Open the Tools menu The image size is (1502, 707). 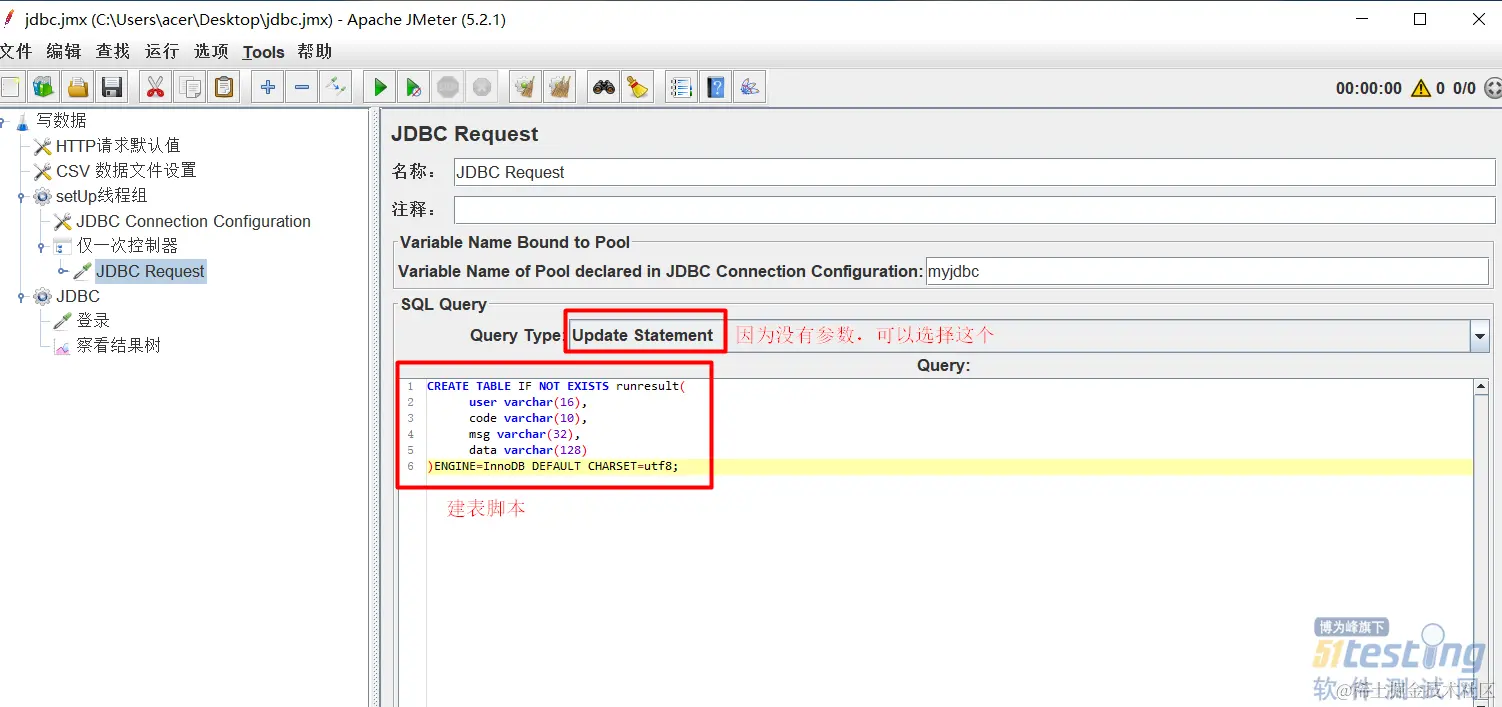(264, 52)
